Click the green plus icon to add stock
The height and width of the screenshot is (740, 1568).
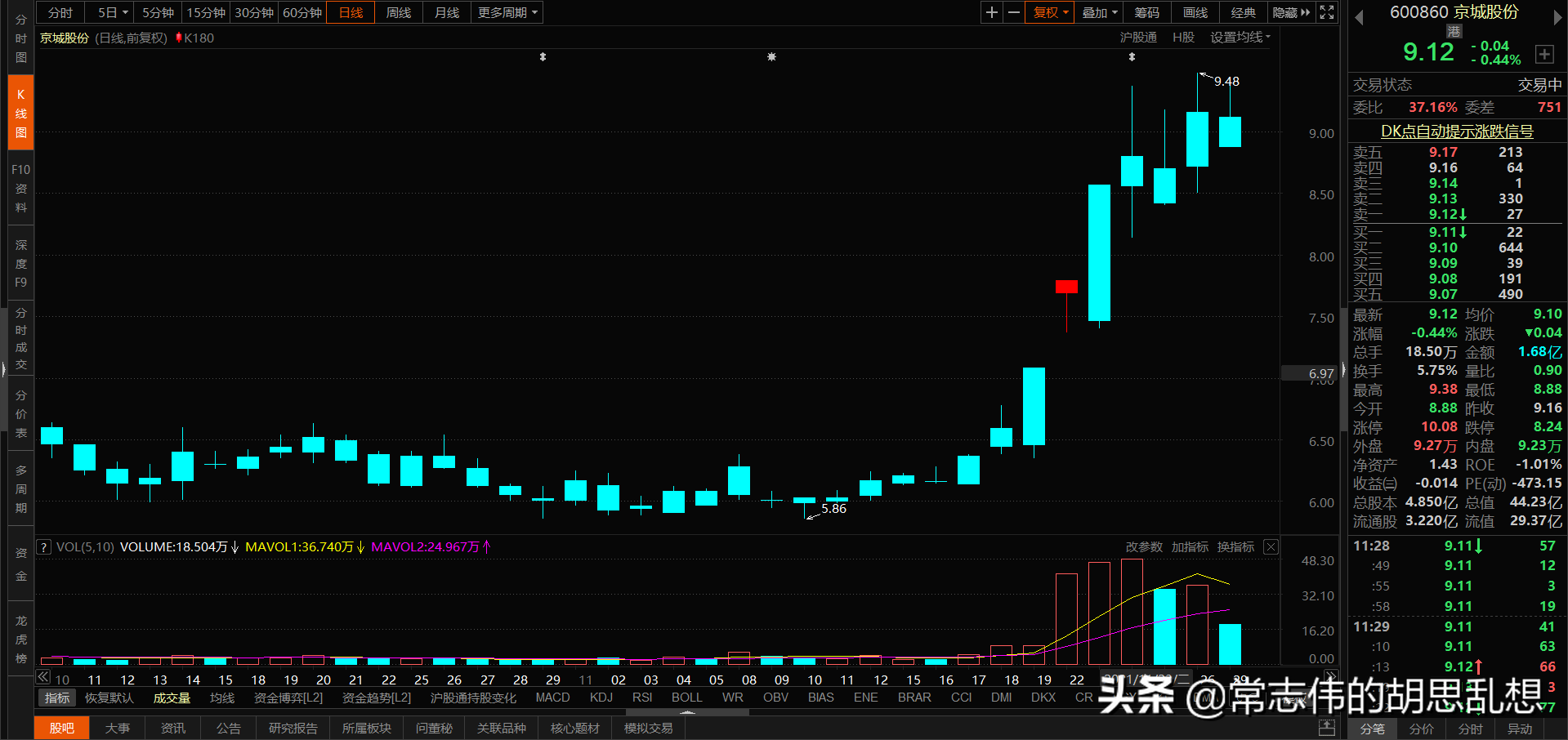[x=1544, y=54]
